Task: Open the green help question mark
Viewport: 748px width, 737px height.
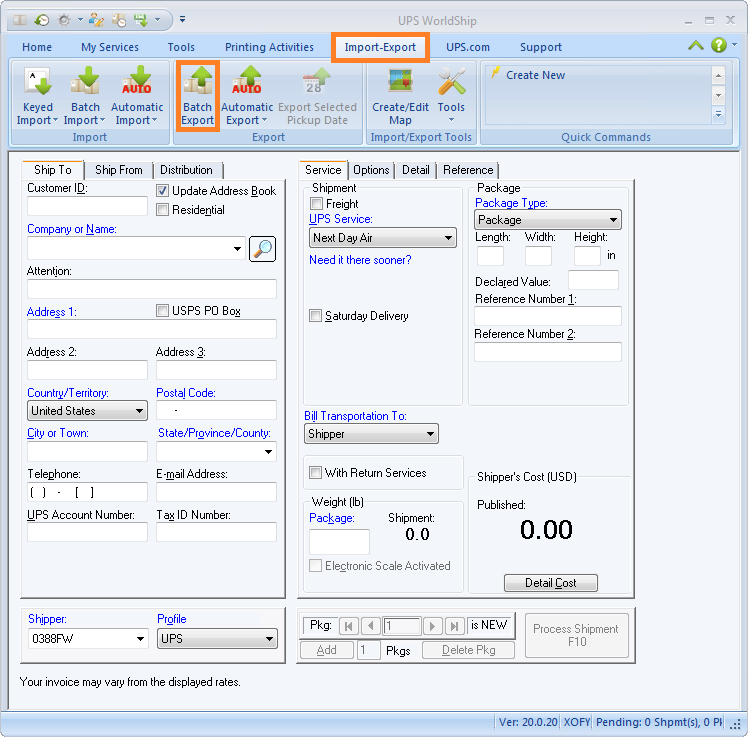Action: (x=718, y=45)
